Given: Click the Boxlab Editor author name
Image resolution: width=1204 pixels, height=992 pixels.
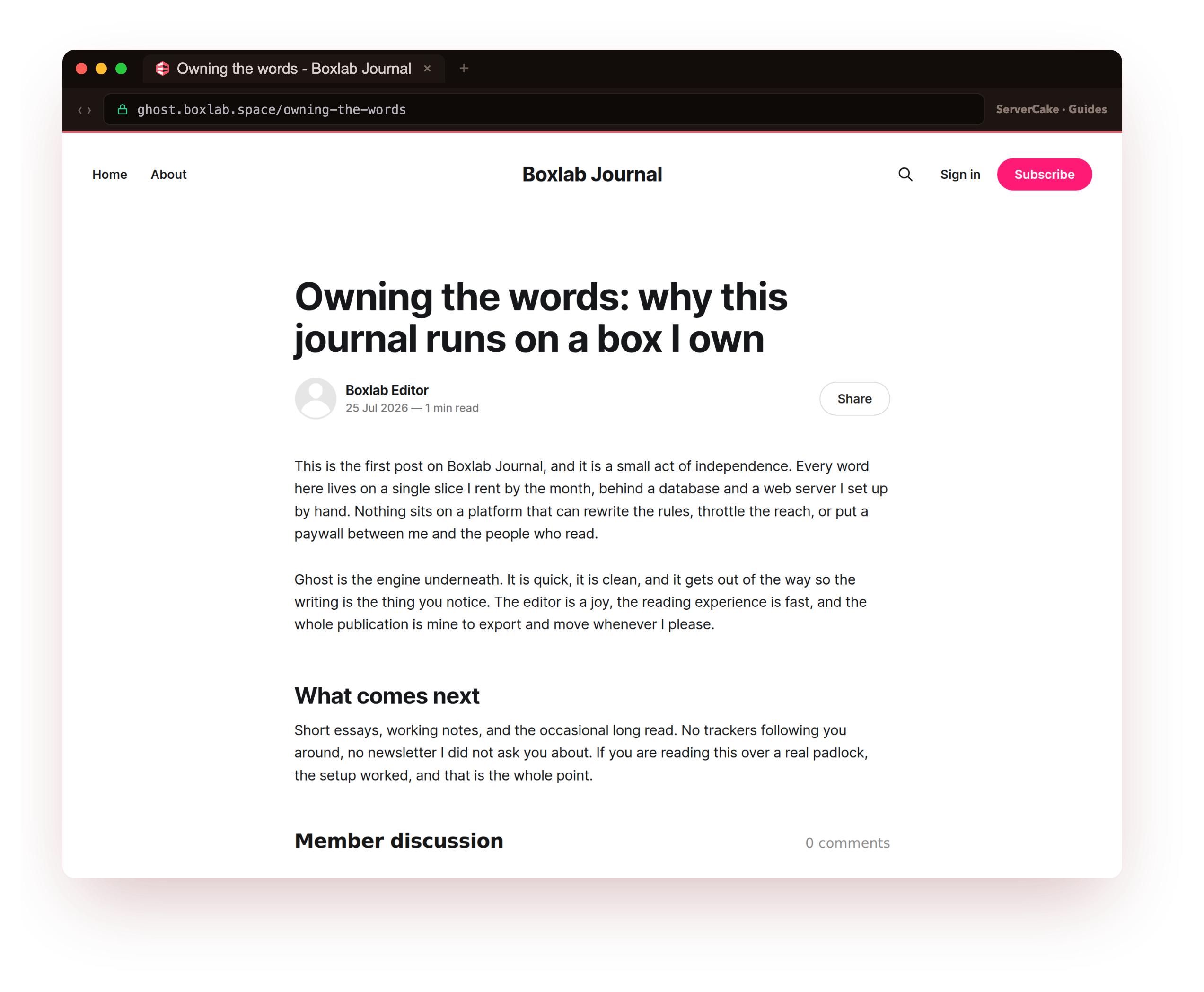Looking at the screenshot, I should tap(387, 390).
